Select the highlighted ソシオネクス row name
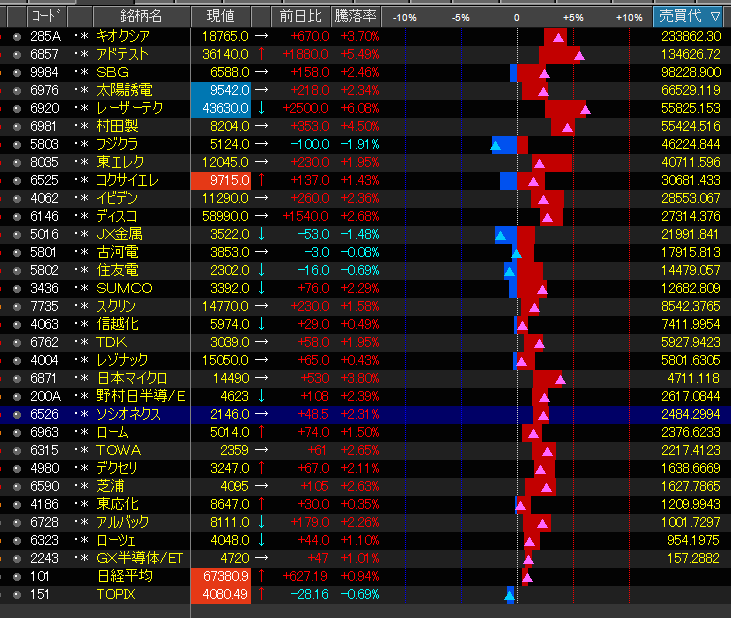Viewport: 731px width, 618px height. pos(128,414)
